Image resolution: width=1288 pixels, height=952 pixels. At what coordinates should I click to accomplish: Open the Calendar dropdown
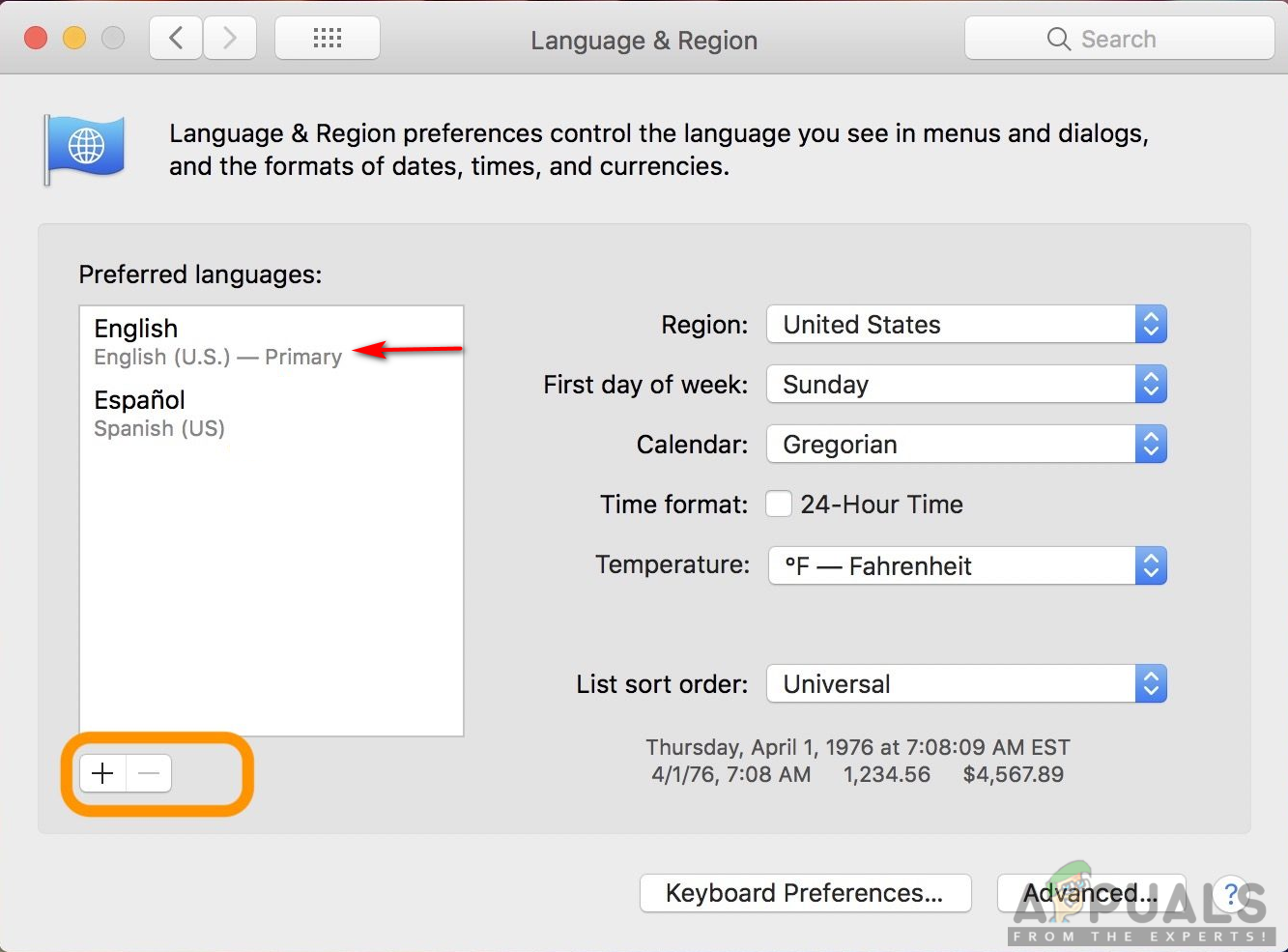(966, 445)
